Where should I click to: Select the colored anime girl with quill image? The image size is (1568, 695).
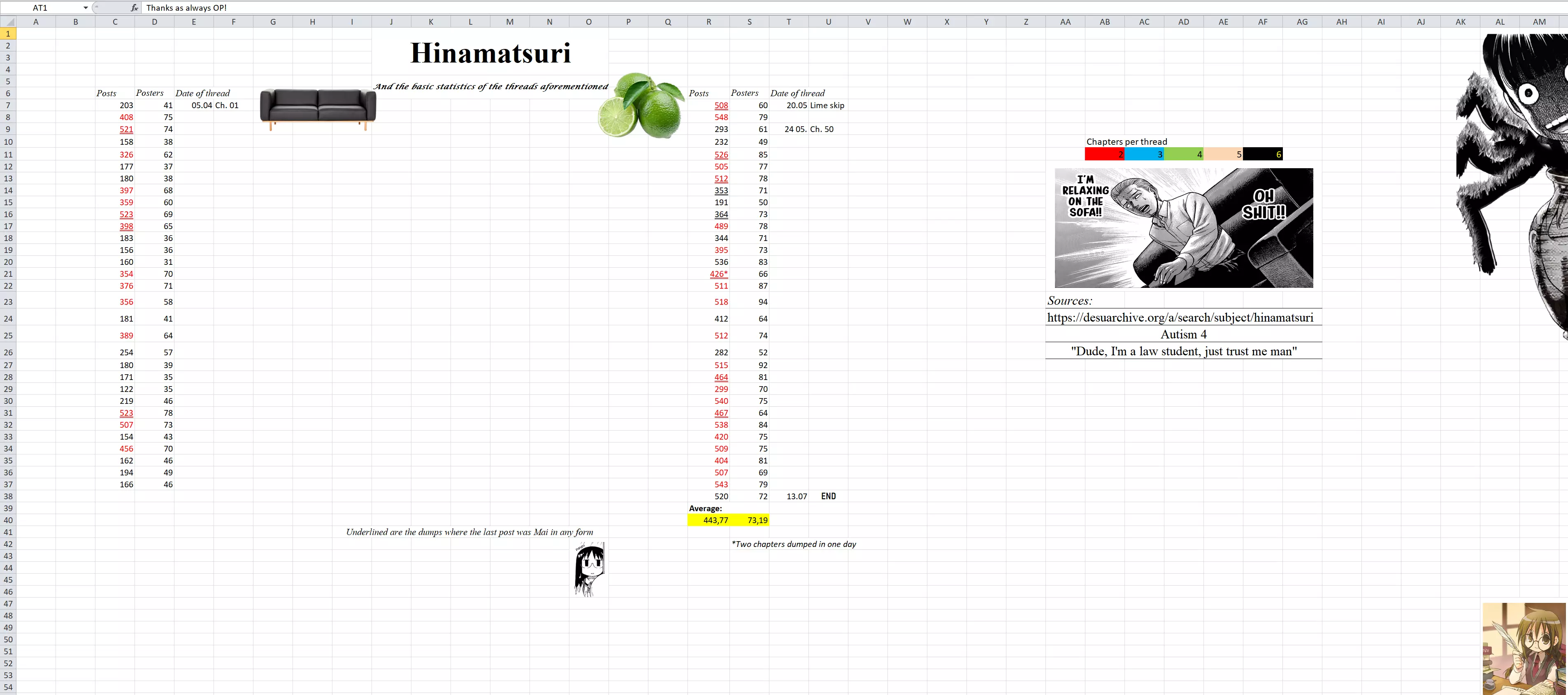click(1524, 649)
